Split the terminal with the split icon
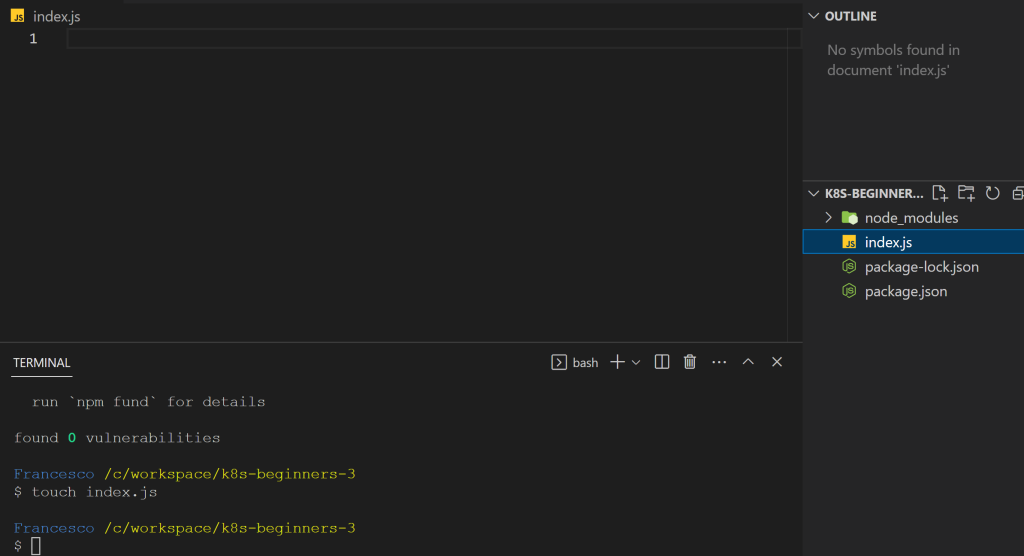 tap(662, 362)
